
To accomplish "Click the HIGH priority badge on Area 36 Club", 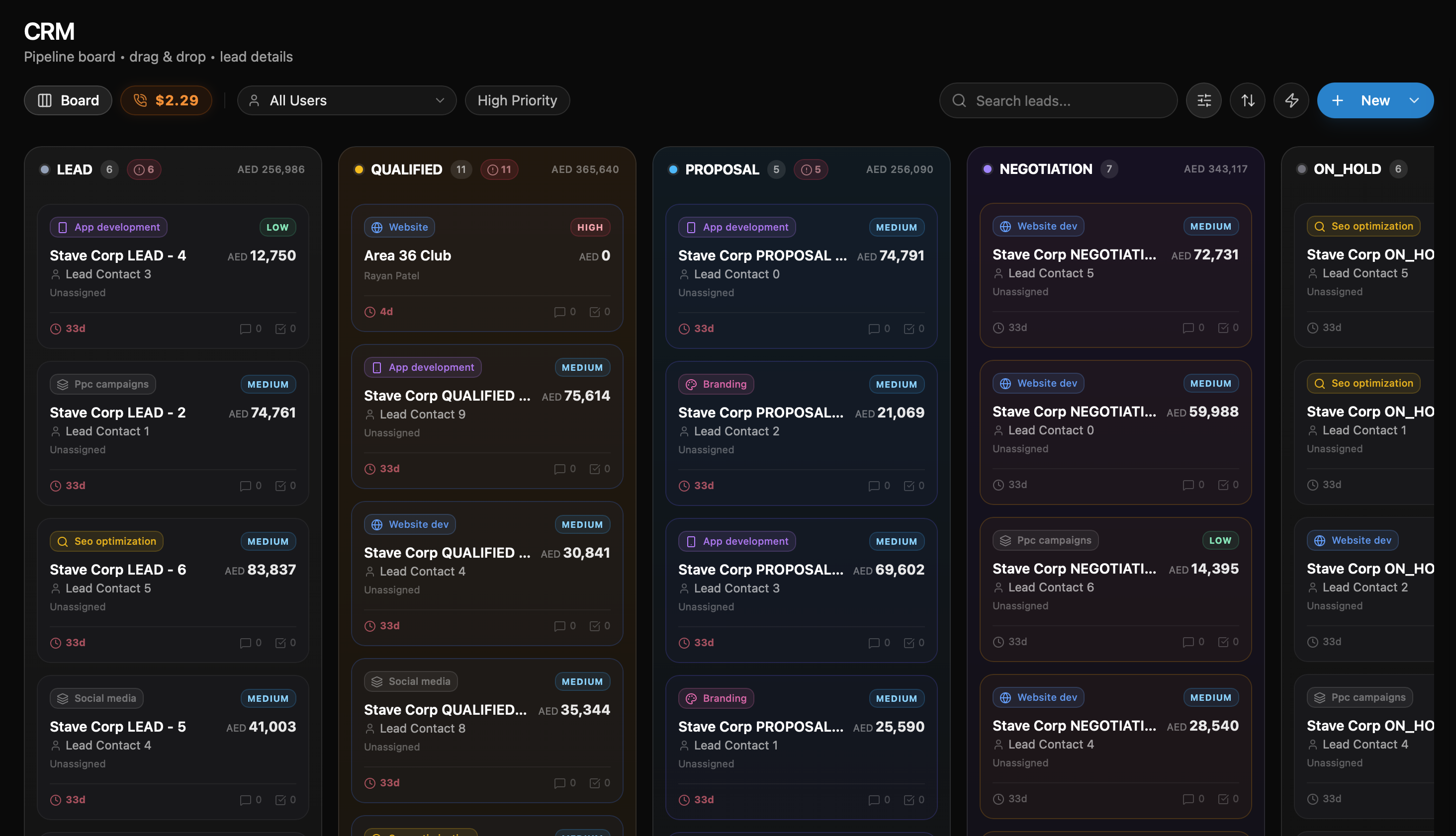I will pos(590,227).
